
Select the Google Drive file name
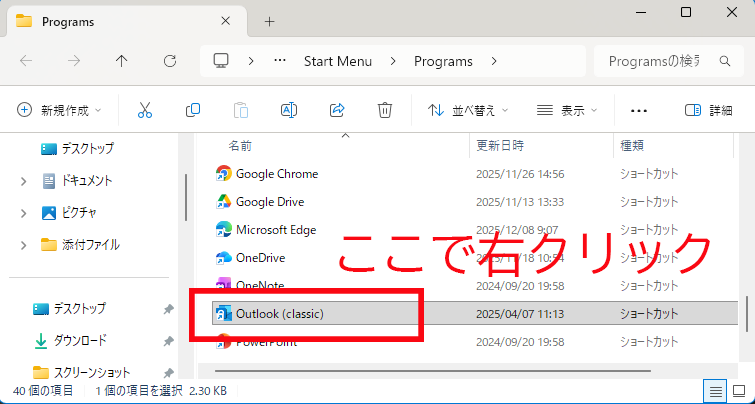pyautogui.click(x=270, y=201)
